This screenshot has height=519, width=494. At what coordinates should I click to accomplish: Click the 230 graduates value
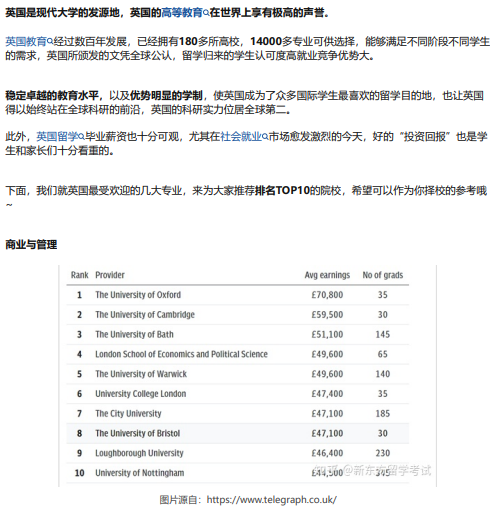[383, 453]
